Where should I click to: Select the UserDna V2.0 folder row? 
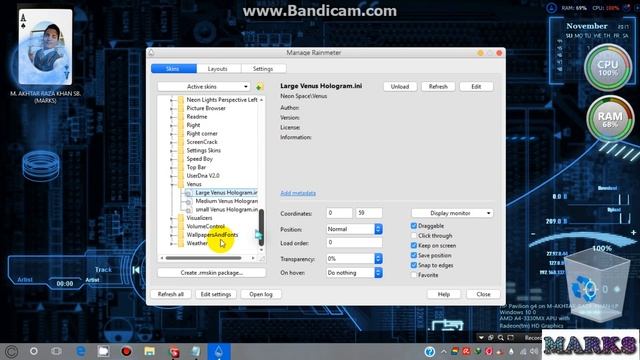[x=203, y=176]
